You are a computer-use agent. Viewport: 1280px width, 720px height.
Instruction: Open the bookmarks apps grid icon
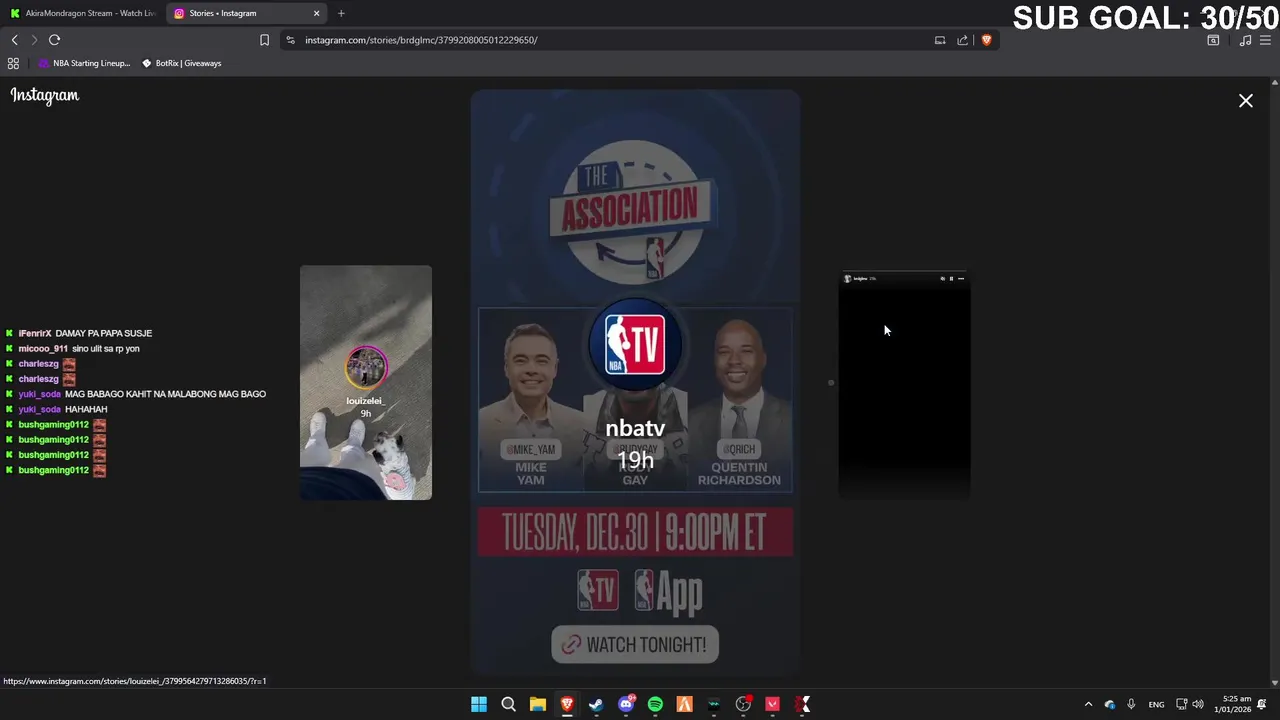point(13,63)
